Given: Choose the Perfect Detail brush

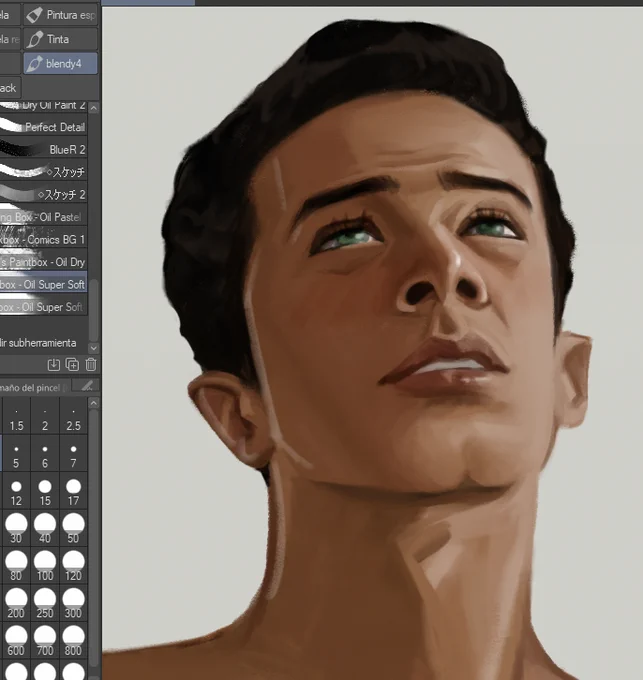Looking at the screenshot, I should pyautogui.click(x=43, y=127).
